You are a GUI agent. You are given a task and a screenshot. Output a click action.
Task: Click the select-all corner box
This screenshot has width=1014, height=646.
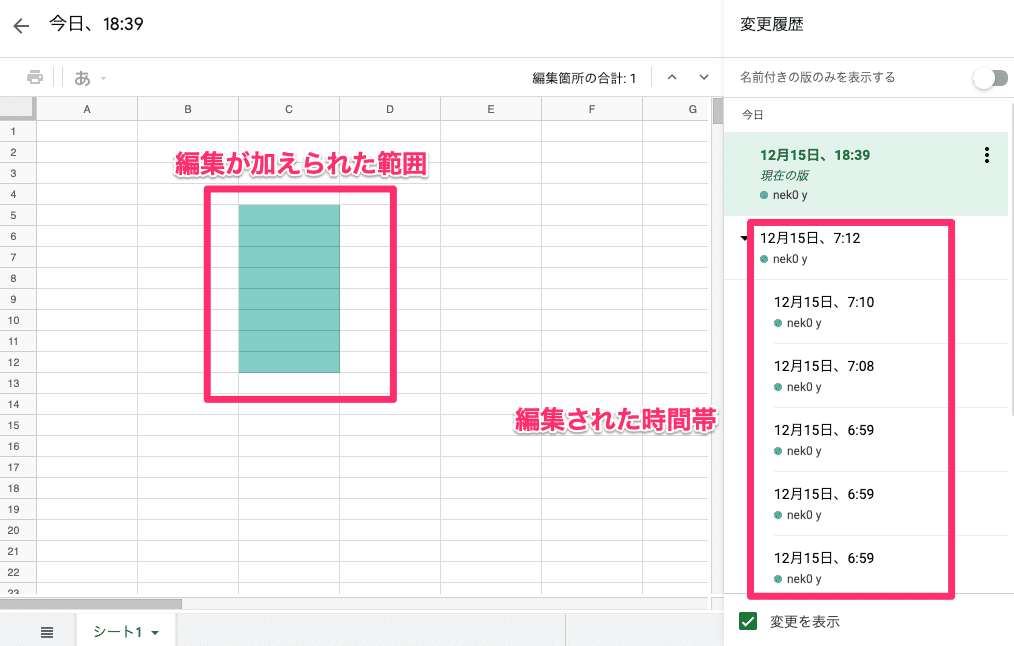tap(18, 109)
